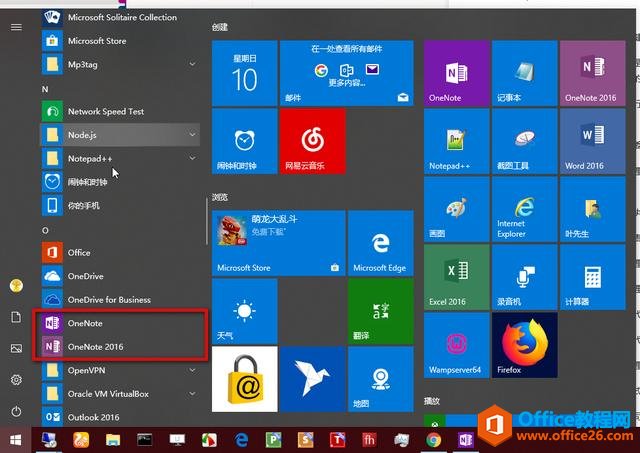This screenshot has width=640, height=453.
Task: Click the 浏览 tile group header
Action: tap(220, 198)
